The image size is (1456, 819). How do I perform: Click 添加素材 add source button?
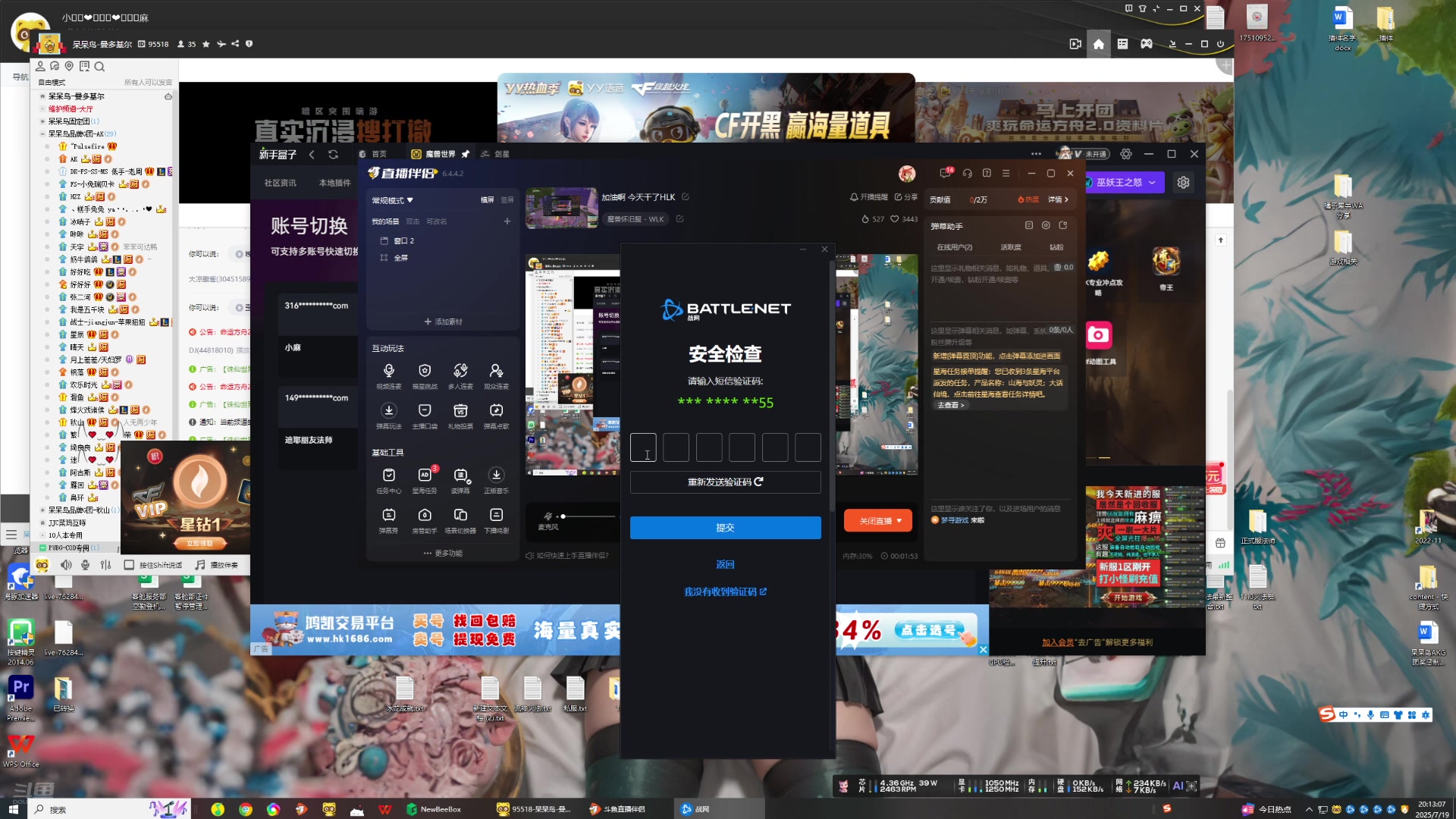coord(444,322)
